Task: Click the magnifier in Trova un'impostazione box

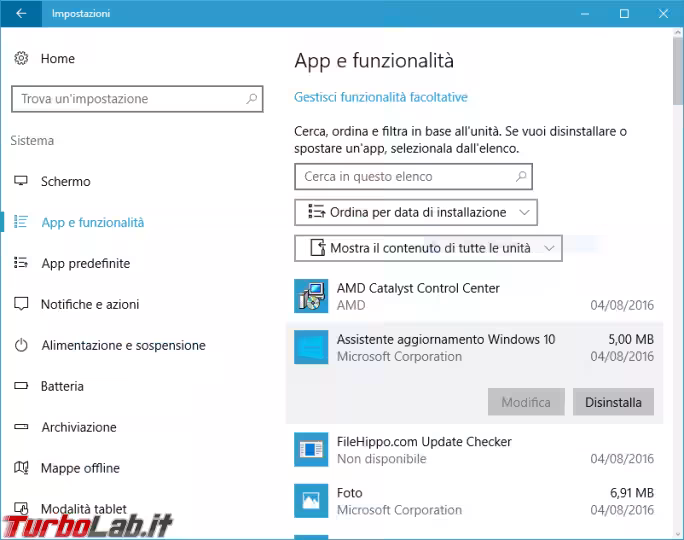Action: pyautogui.click(x=251, y=99)
